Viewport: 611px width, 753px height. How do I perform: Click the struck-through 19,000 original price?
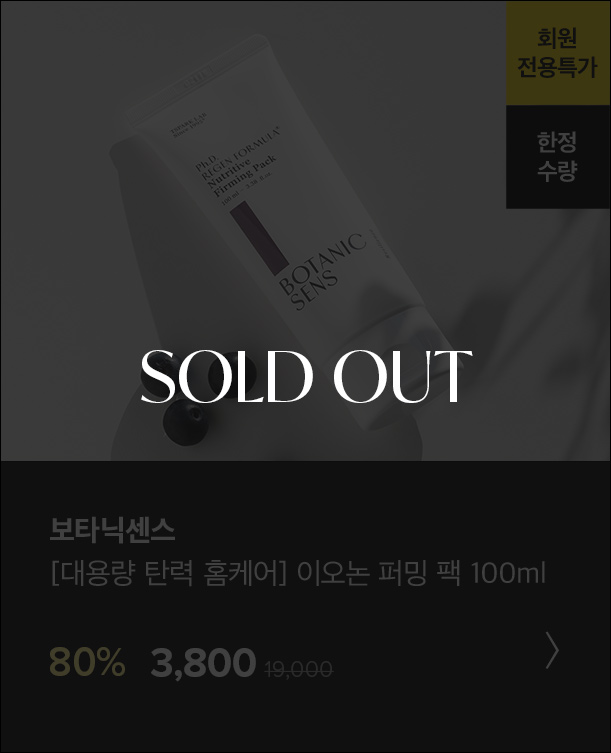[298, 669]
